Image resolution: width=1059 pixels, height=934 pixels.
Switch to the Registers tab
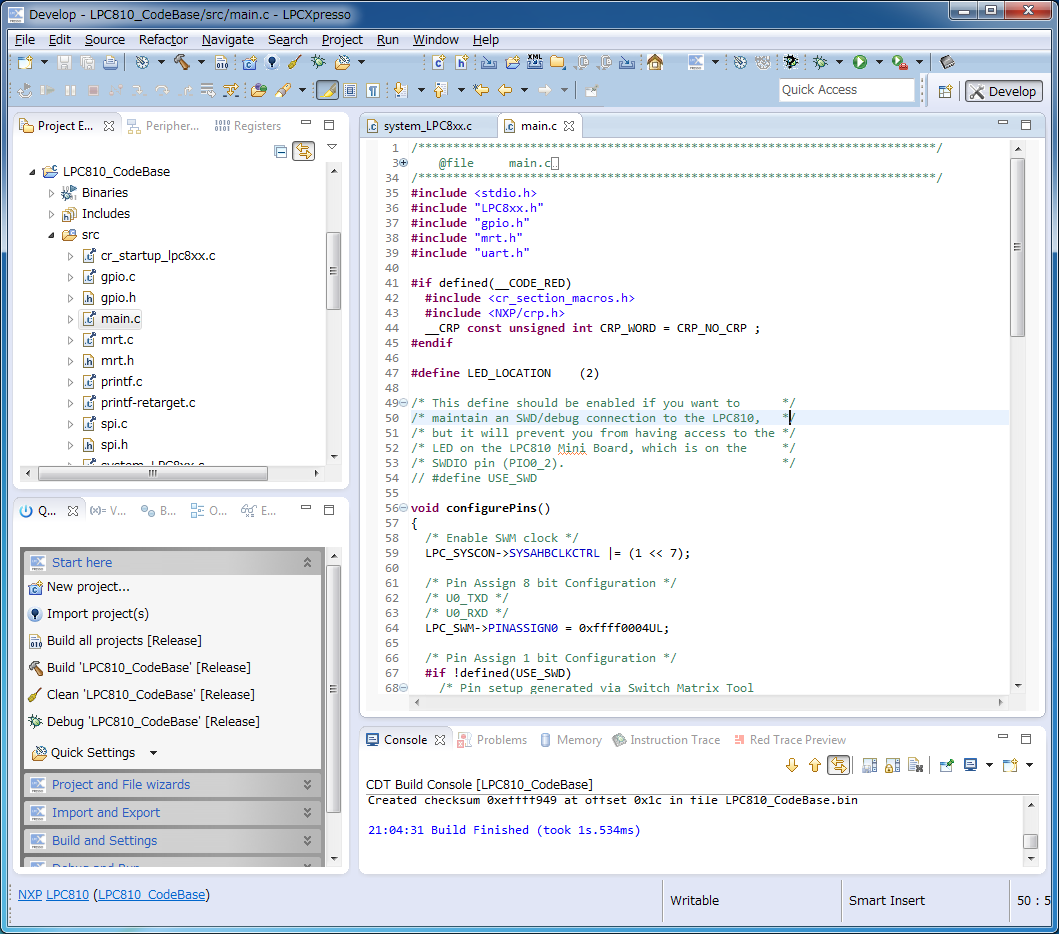(x=248, y=126)
